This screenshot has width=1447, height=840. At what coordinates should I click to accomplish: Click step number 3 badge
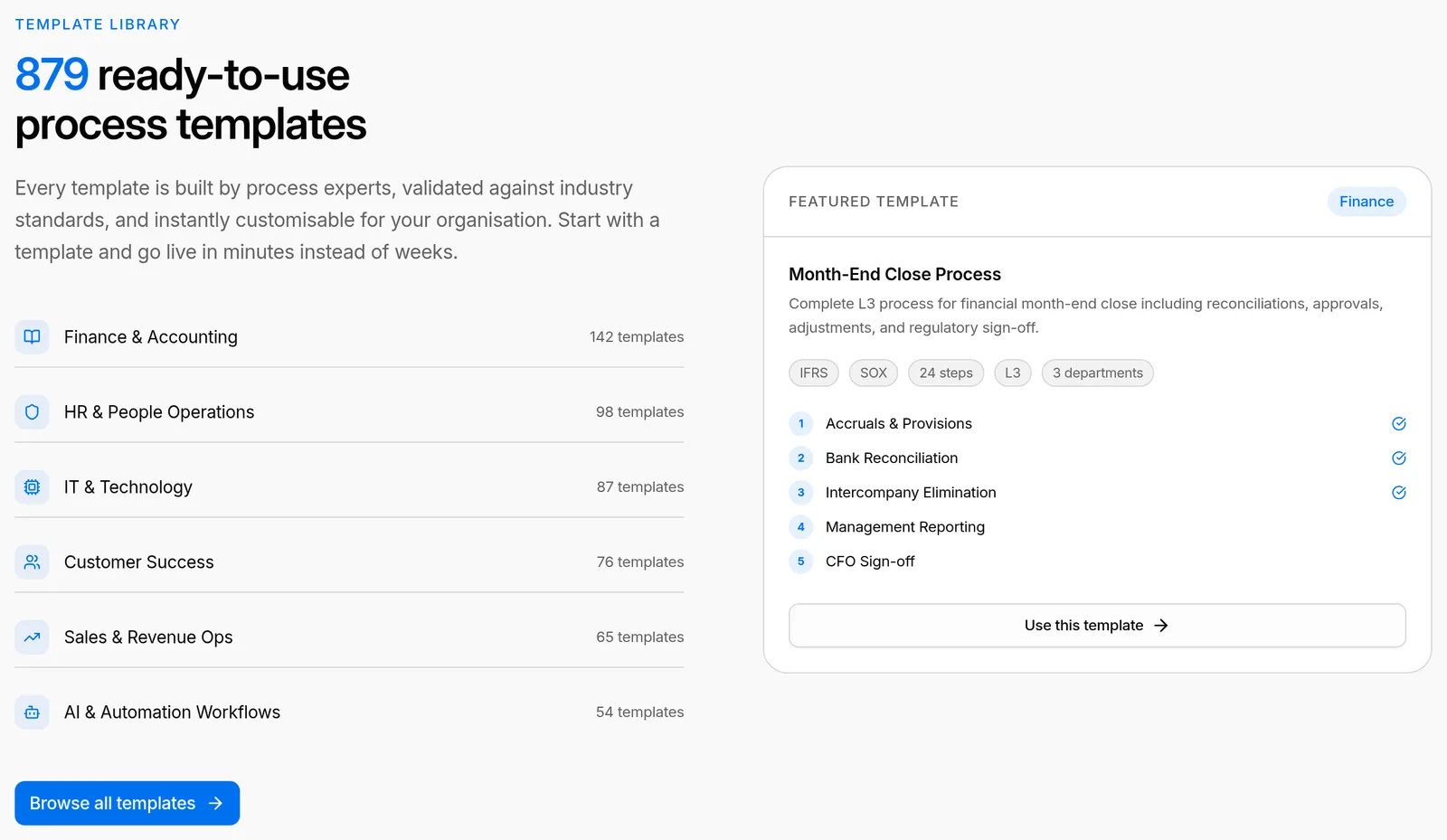pos(800,492)
